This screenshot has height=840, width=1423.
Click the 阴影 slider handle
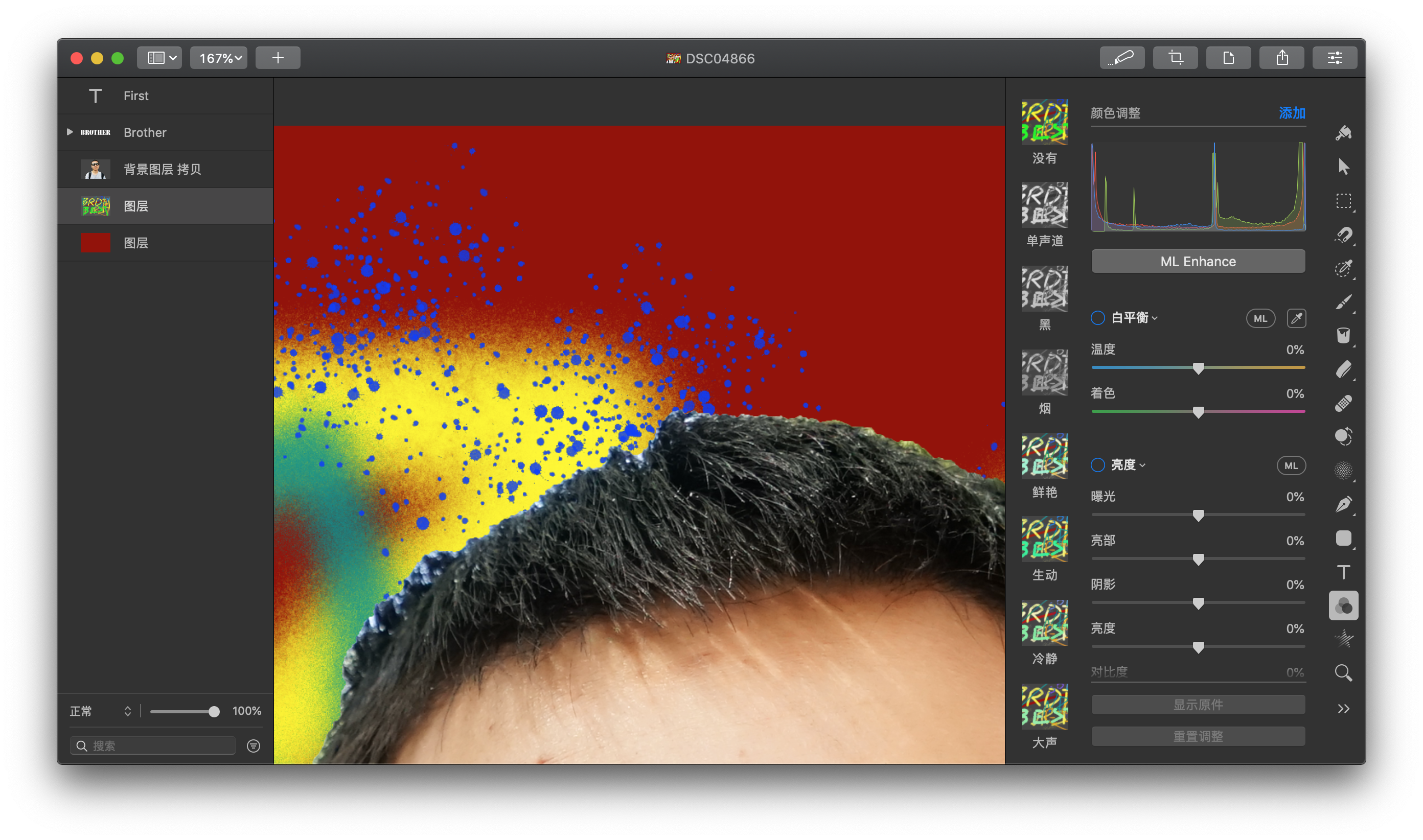[1198, 603]
